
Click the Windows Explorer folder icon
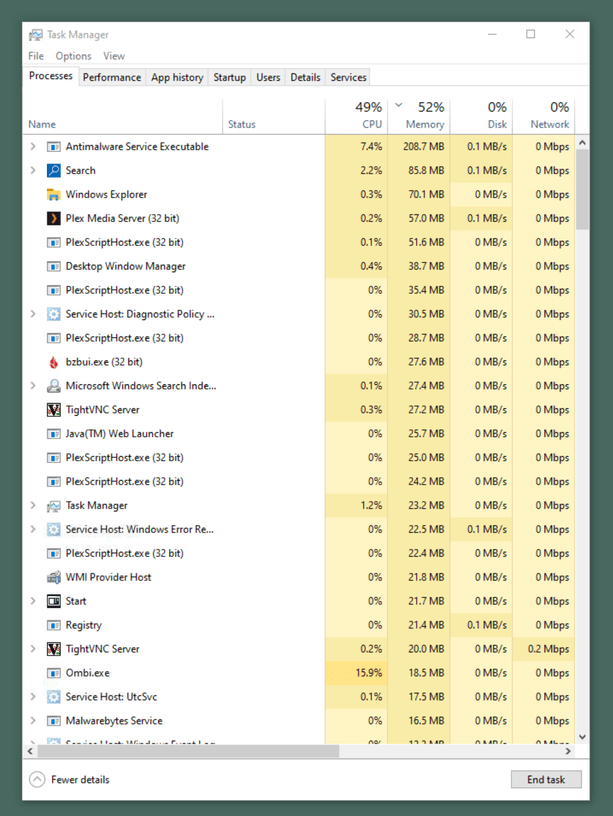[54, 194]
